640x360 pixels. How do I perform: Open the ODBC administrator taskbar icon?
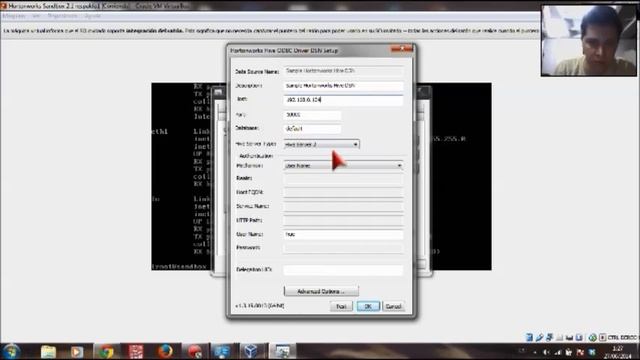click(x=282, y=351)
